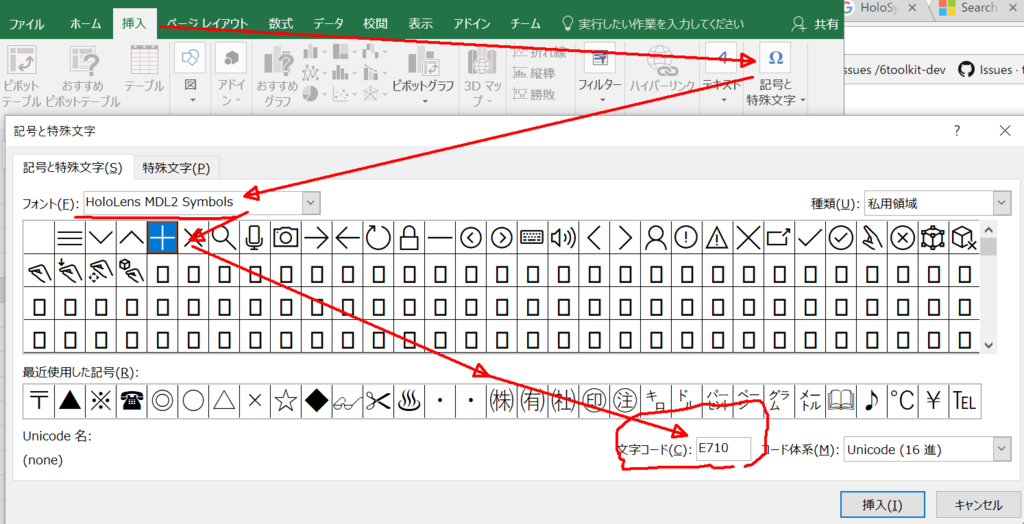Click the キャンセル button
This screenshot has width=1024, height=524.
(978, 505)
